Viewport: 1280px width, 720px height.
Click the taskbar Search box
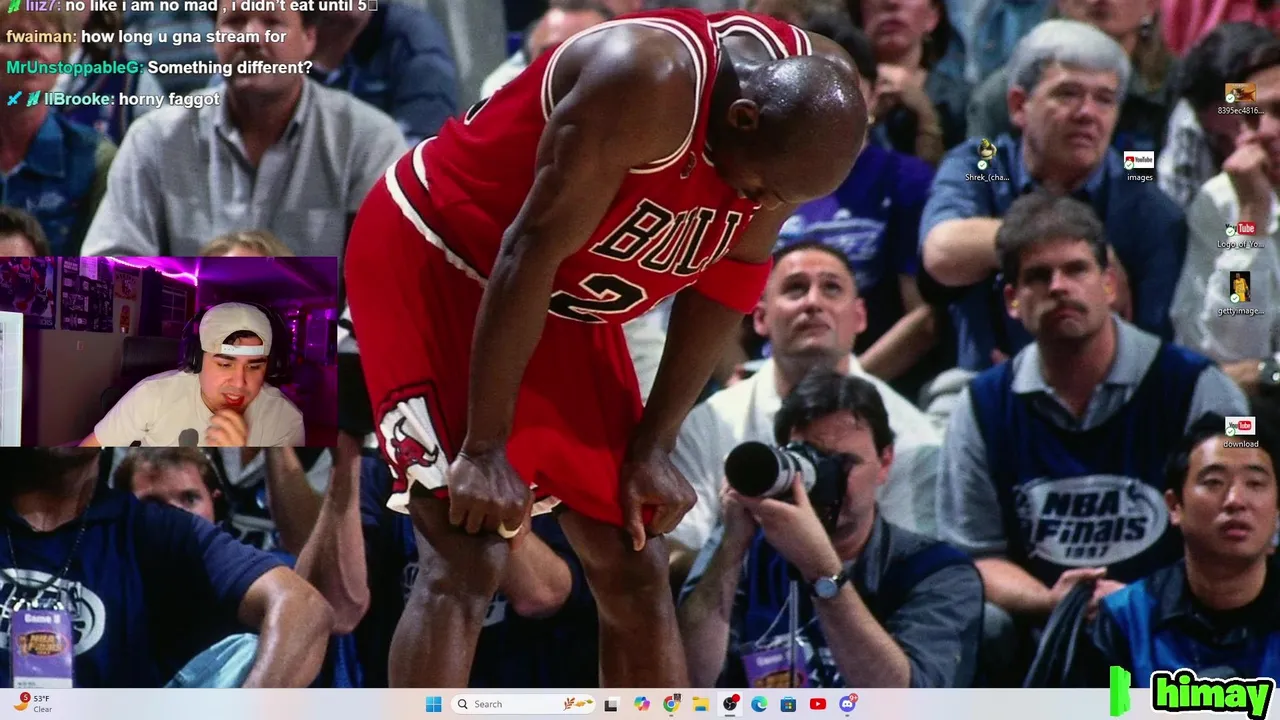tap(525, 704)
